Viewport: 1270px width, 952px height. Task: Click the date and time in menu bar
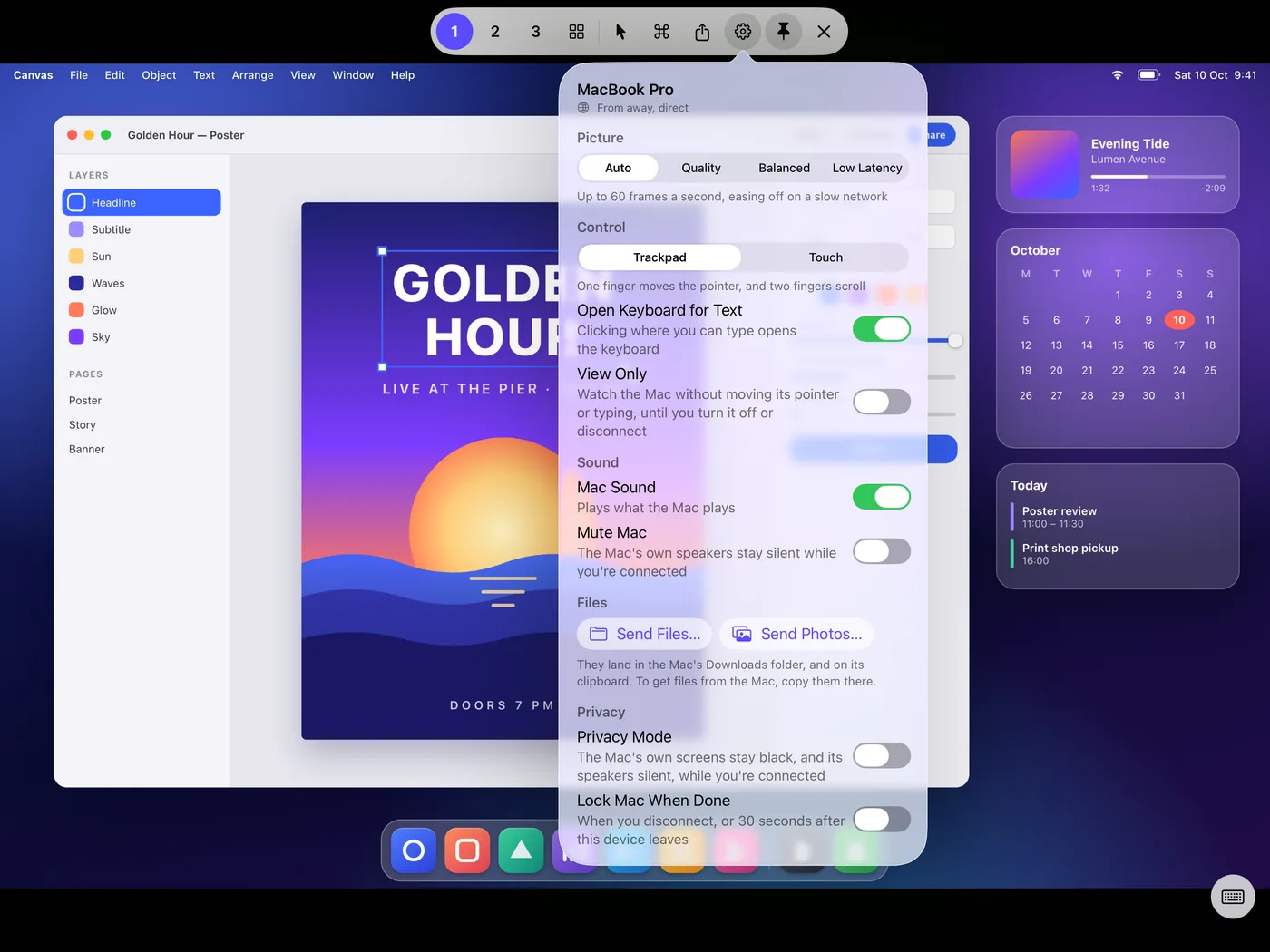[x=1216, y=75]
